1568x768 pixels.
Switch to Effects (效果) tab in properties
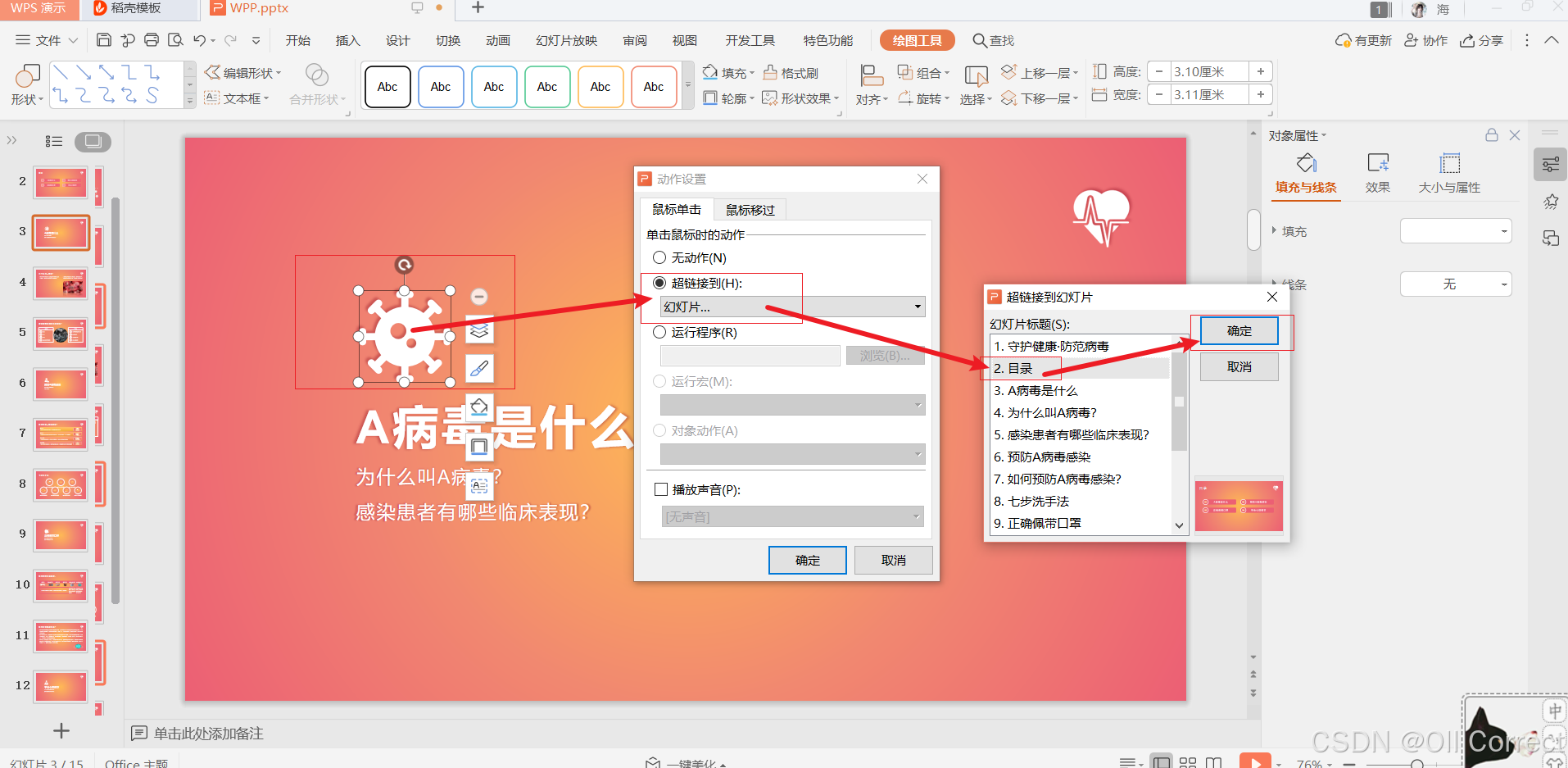click(1378, 173)
